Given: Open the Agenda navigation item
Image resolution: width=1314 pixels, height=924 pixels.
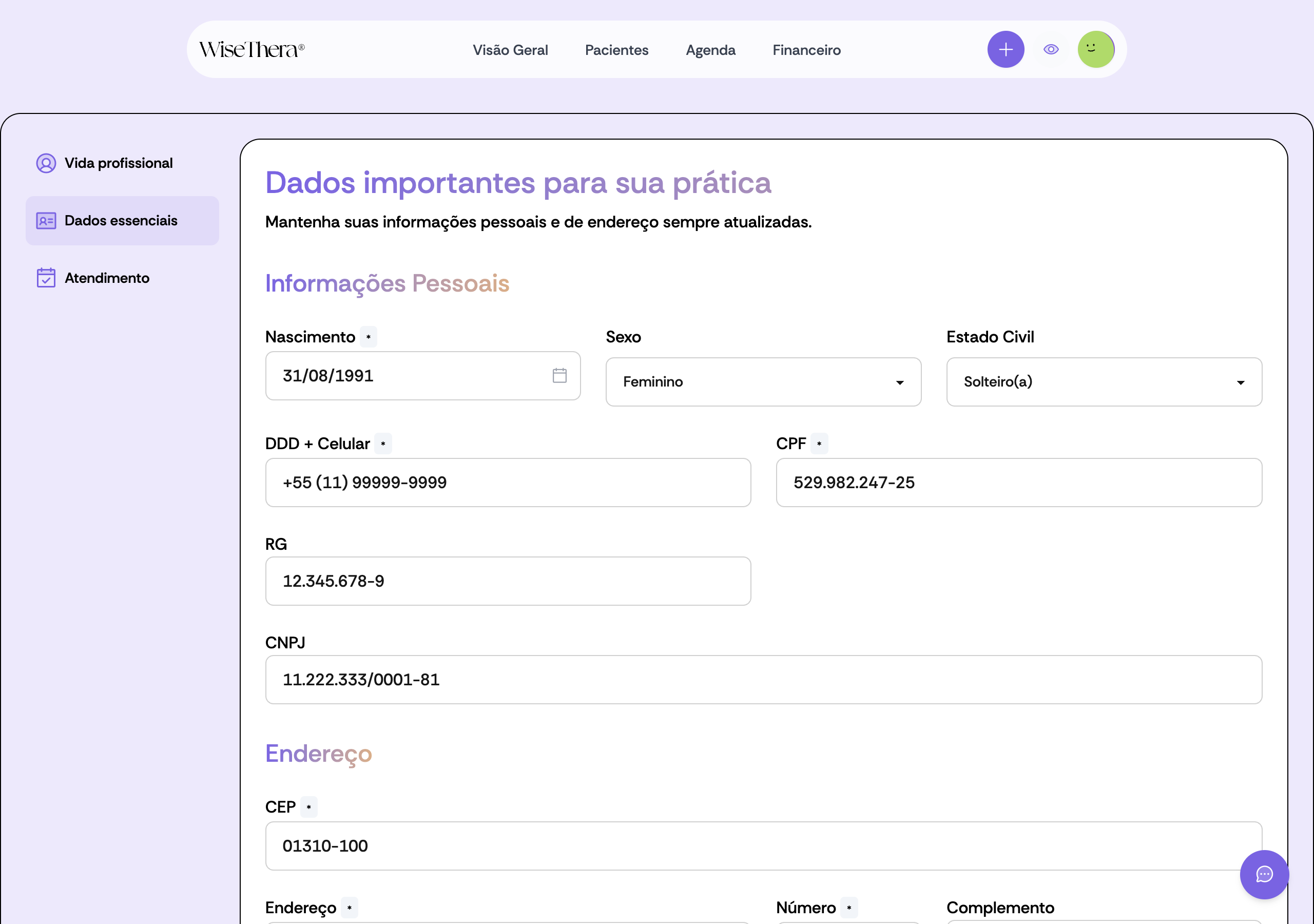Looking at the screenshot, I should click(710, 50).
